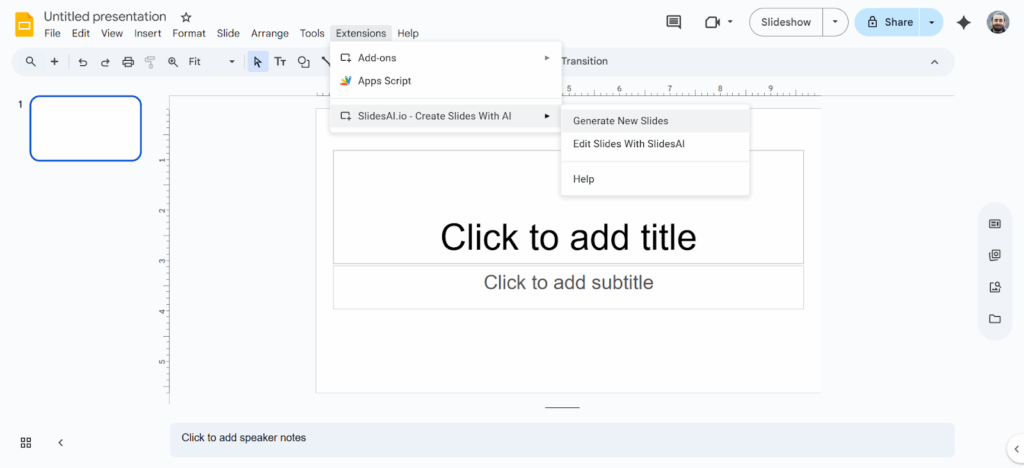Expand the Slideshow options dropdown arrow
This screenshot has height=468, width=1024.
coord(835,22)
